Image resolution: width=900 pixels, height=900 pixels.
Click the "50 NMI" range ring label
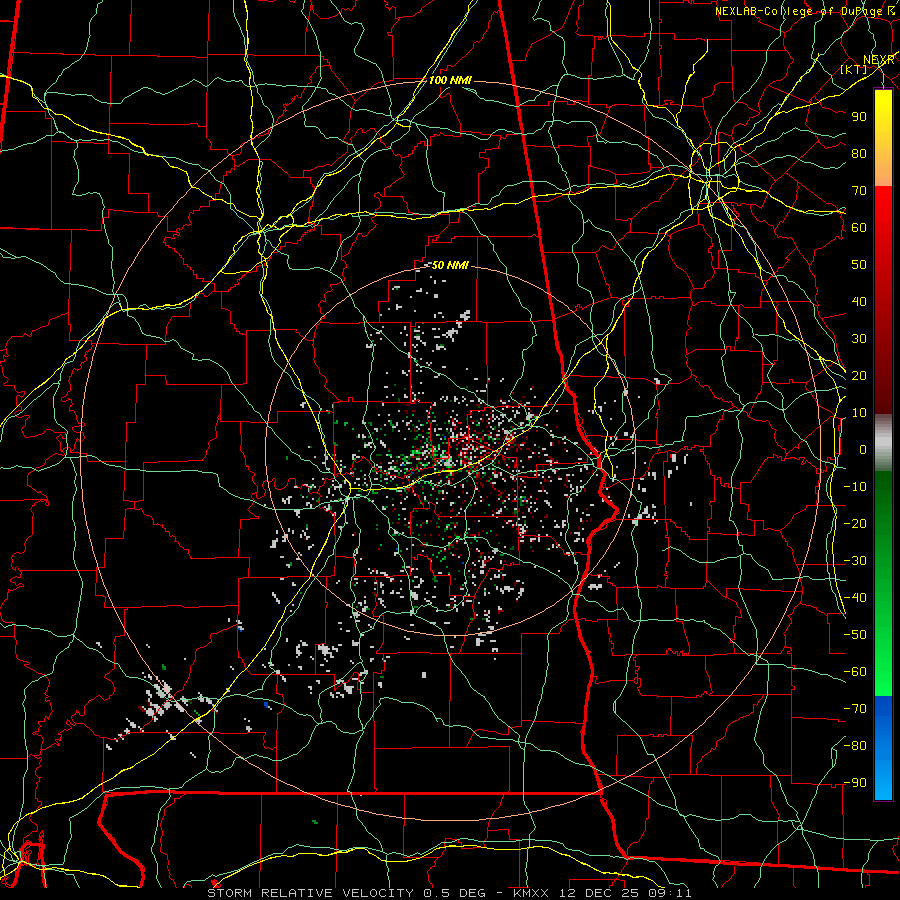tap(450, 265)
